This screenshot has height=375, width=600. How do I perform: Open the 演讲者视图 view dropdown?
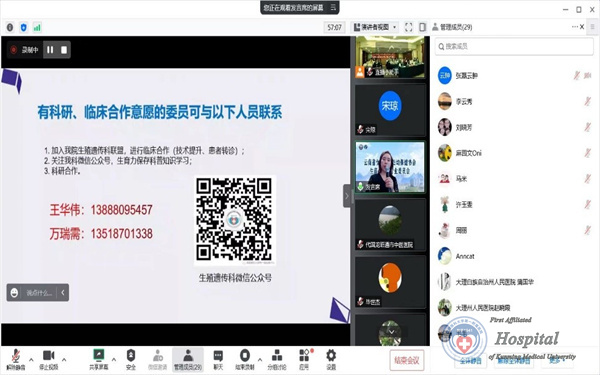(x=375, y=27)
